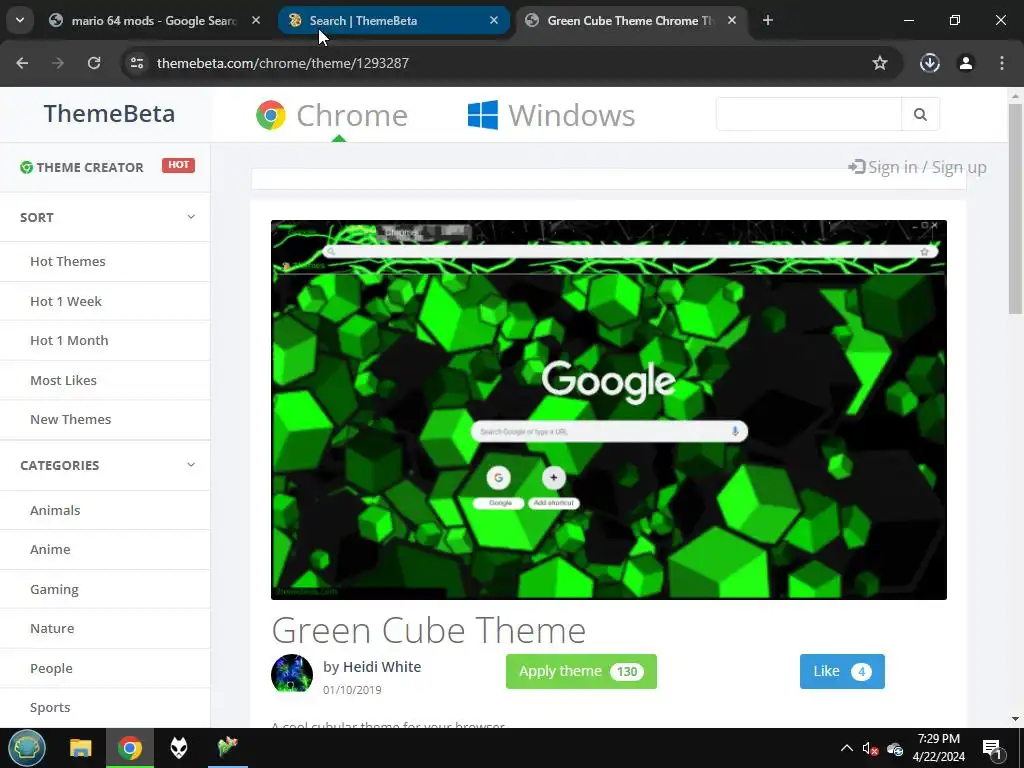Go back to the previous page
Screen dimensions: 1024x768
pos(22,63)
